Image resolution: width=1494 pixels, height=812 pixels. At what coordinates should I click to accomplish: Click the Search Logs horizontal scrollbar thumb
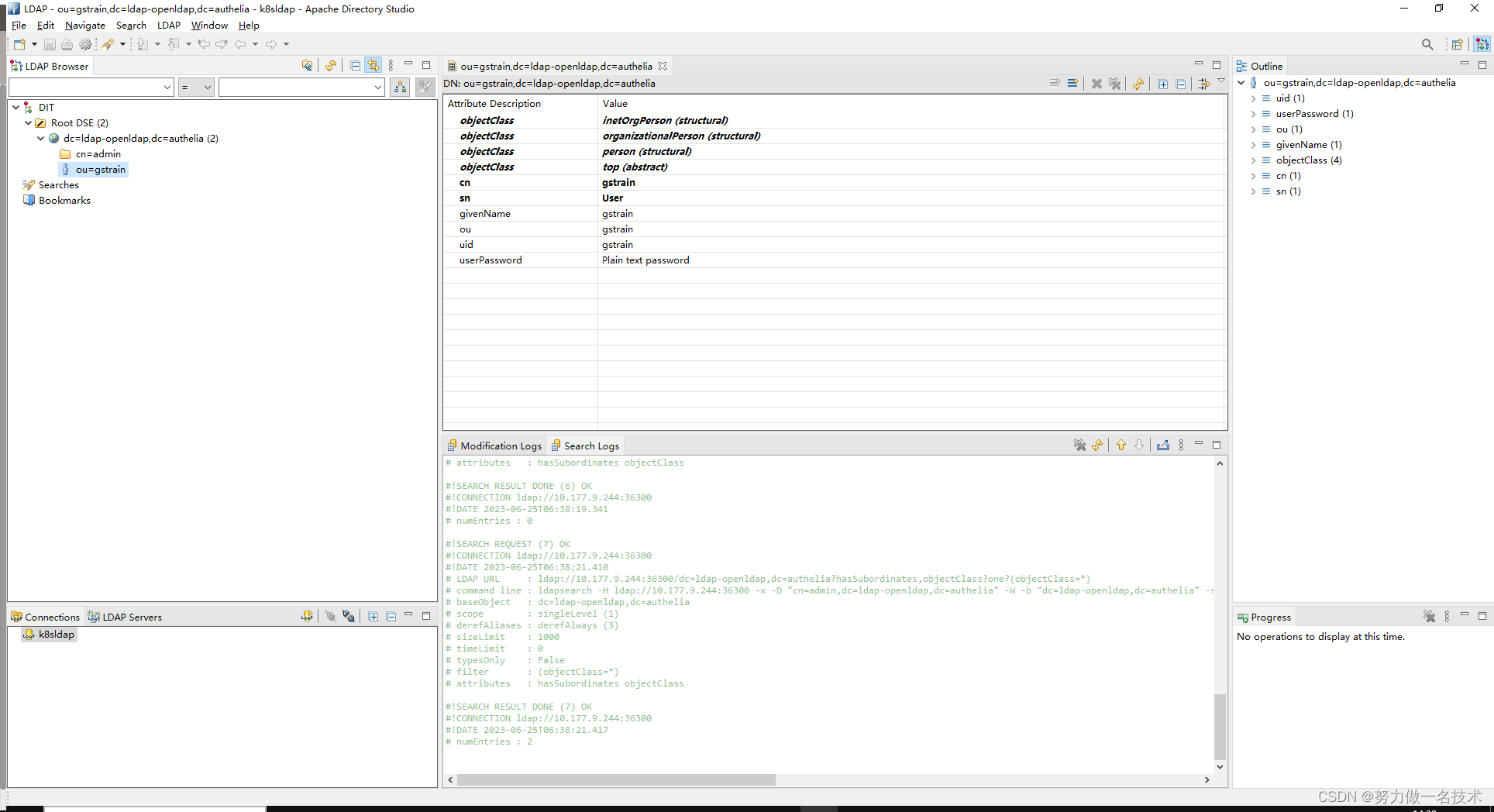616,779
